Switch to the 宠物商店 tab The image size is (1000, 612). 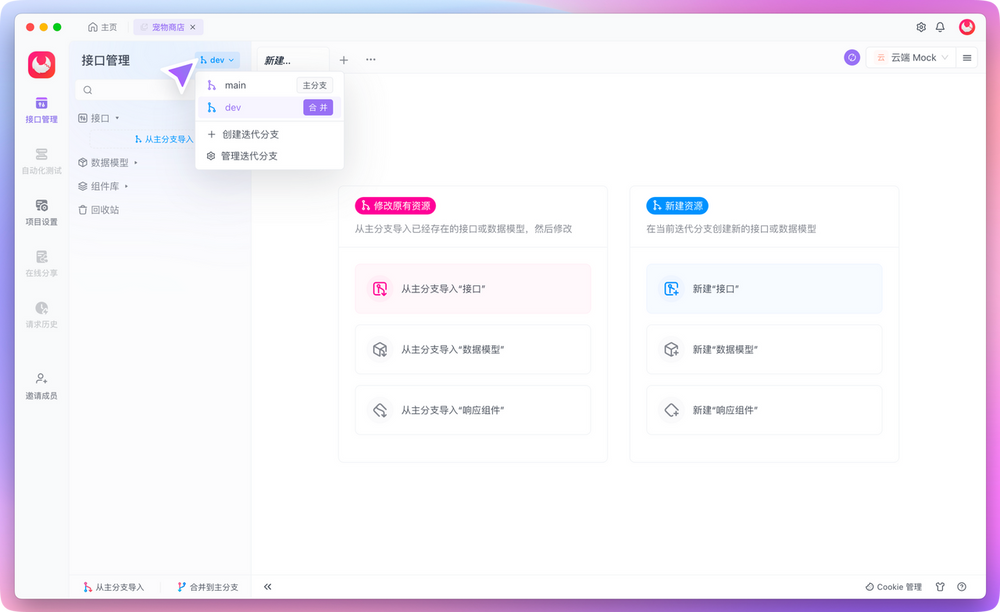168,27
